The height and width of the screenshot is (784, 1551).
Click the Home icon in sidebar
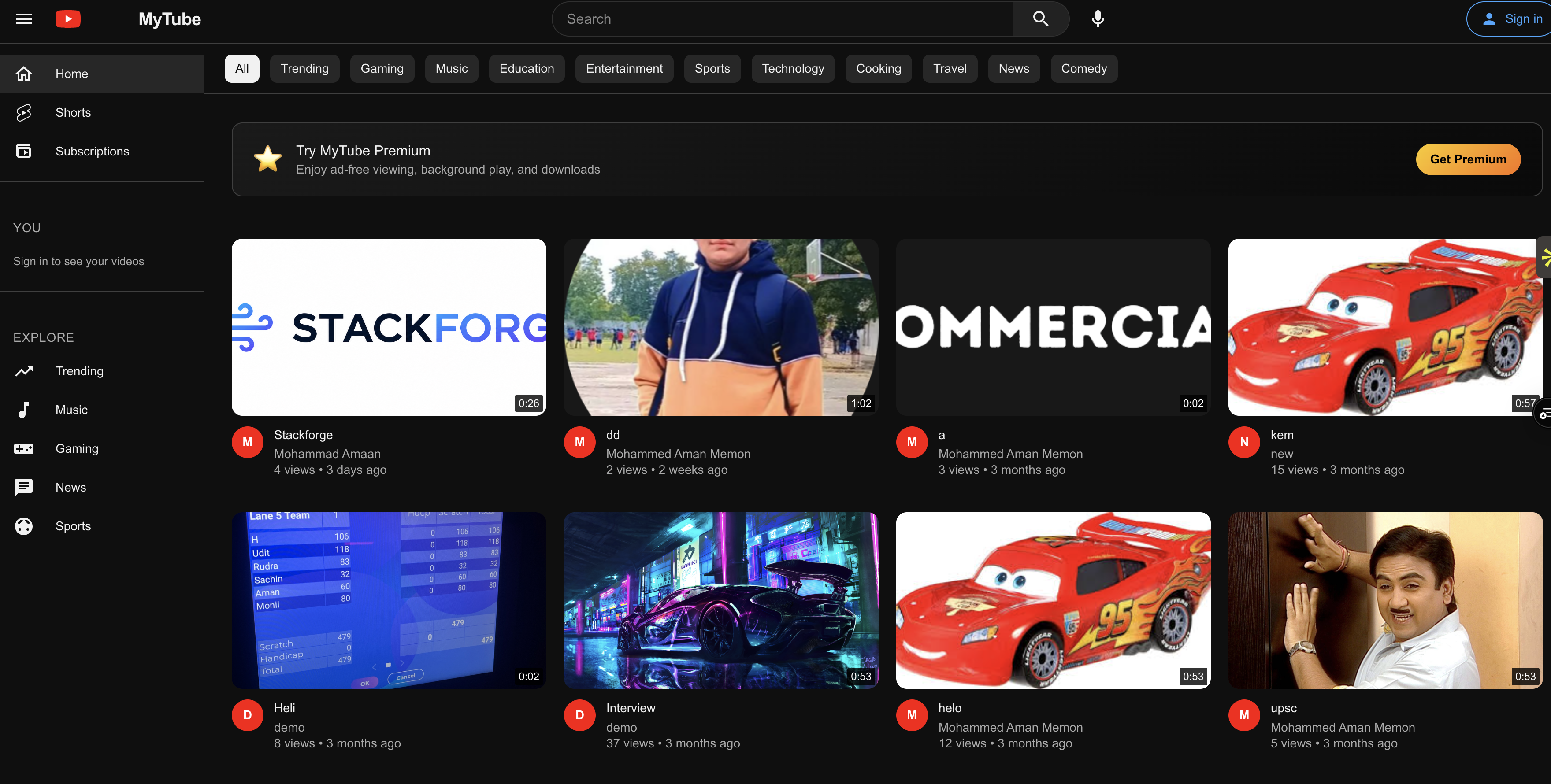[23, 74]
